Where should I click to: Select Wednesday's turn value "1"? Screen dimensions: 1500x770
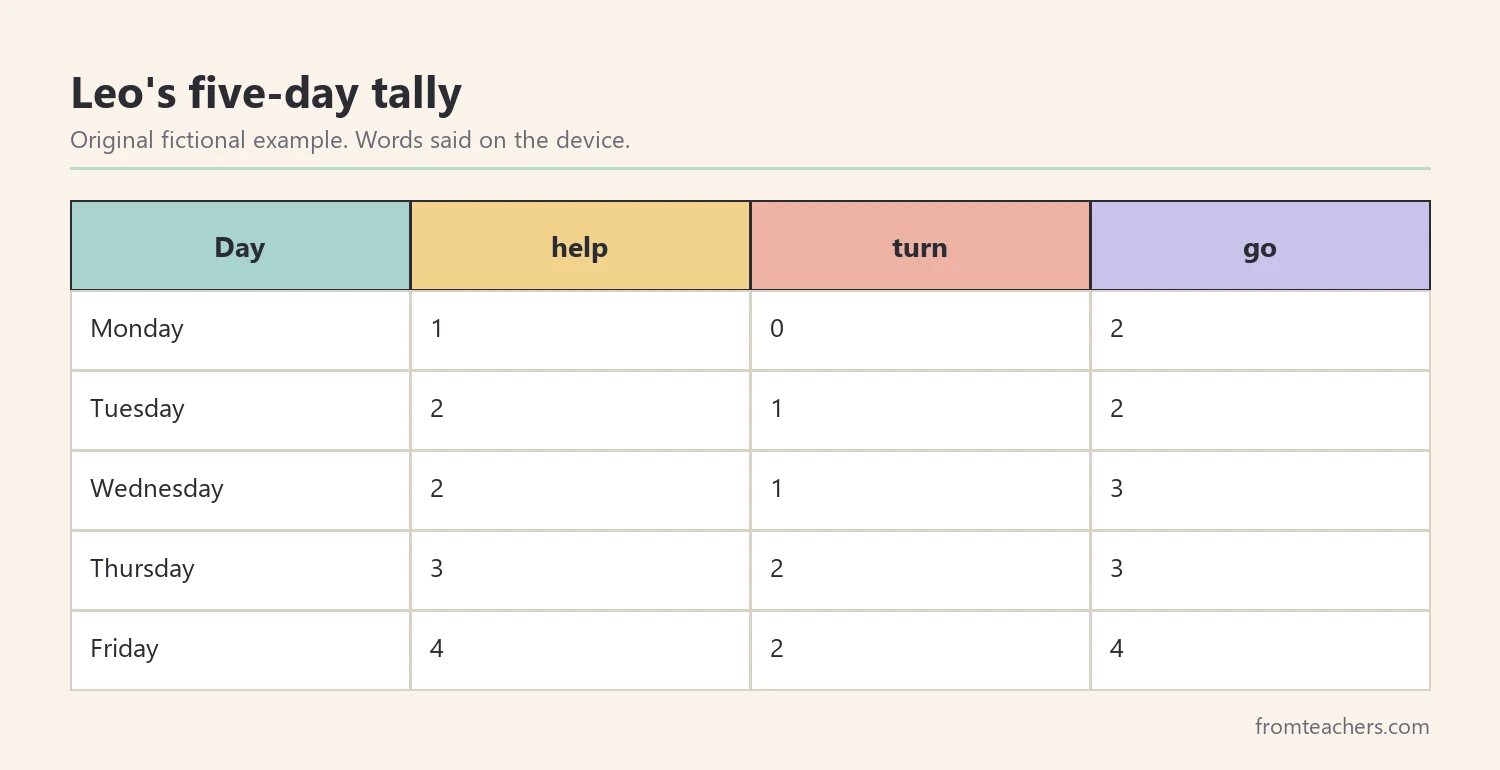point(777,489)
